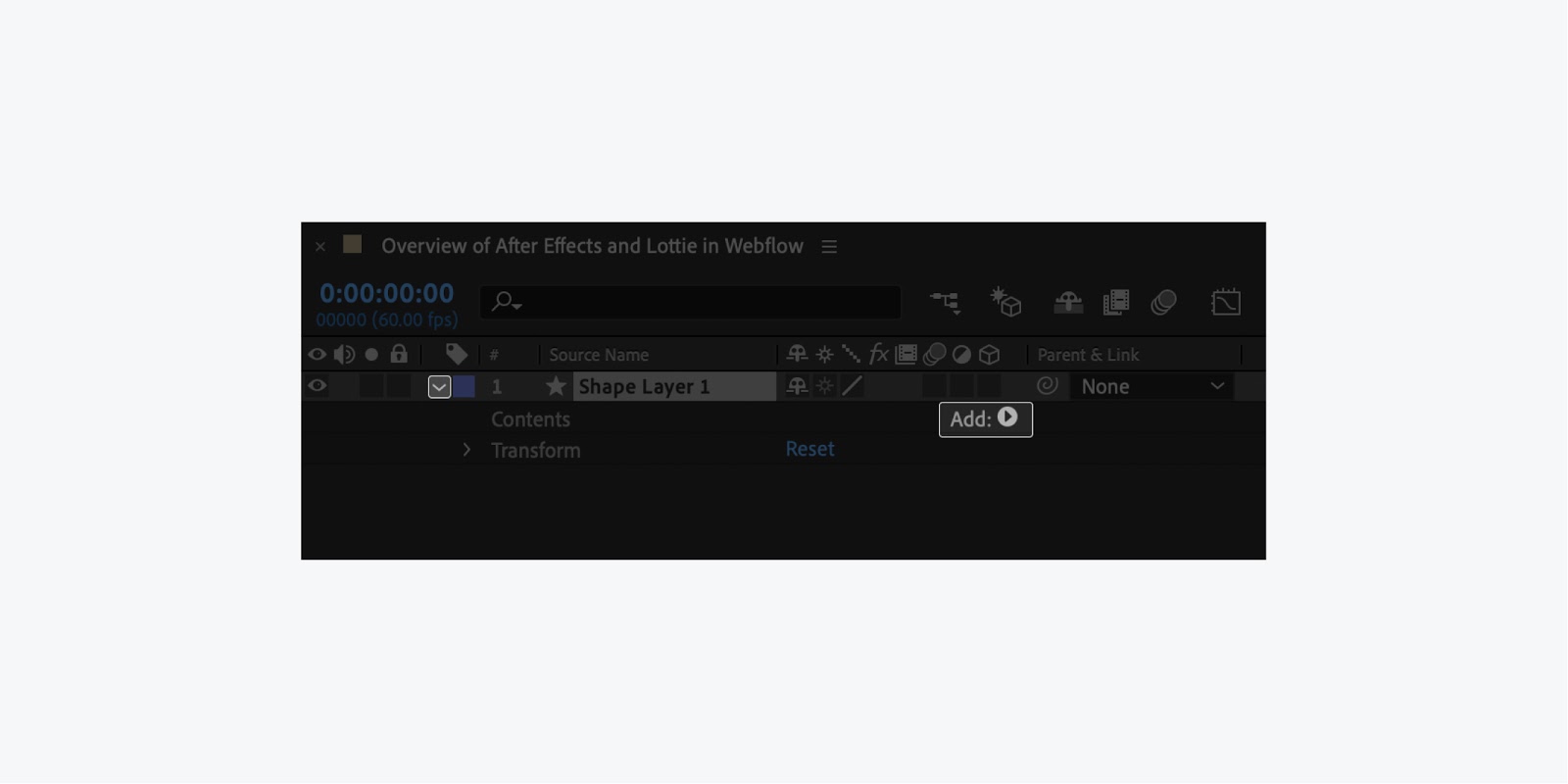Open the Composition Mini-Flowchart icon
This screenshot has width=1568, height=784.
pyautogui.click(x=946, y=303)
